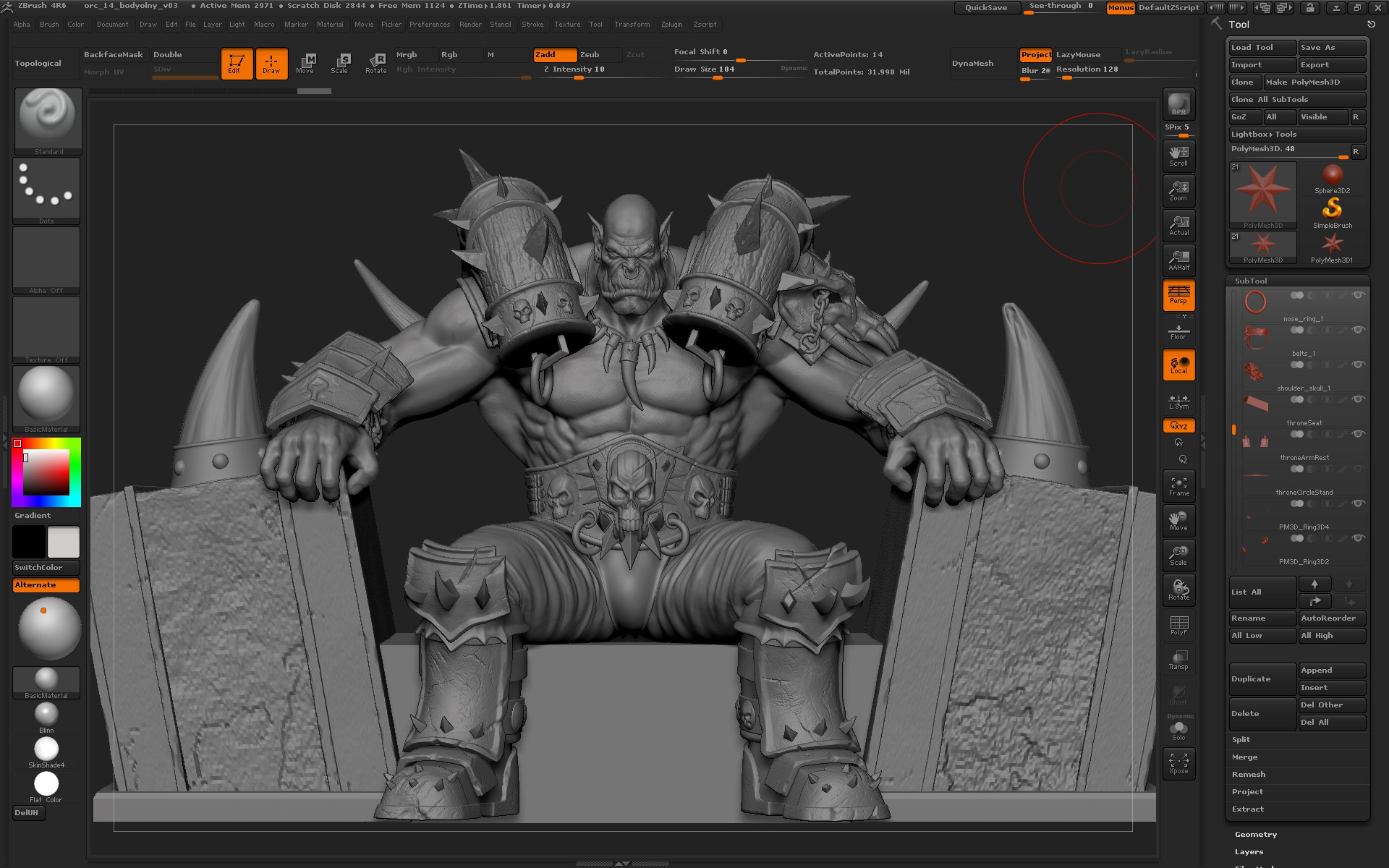
Task: Click the right shelf Scale view icon
Action: click(1178, 556)
